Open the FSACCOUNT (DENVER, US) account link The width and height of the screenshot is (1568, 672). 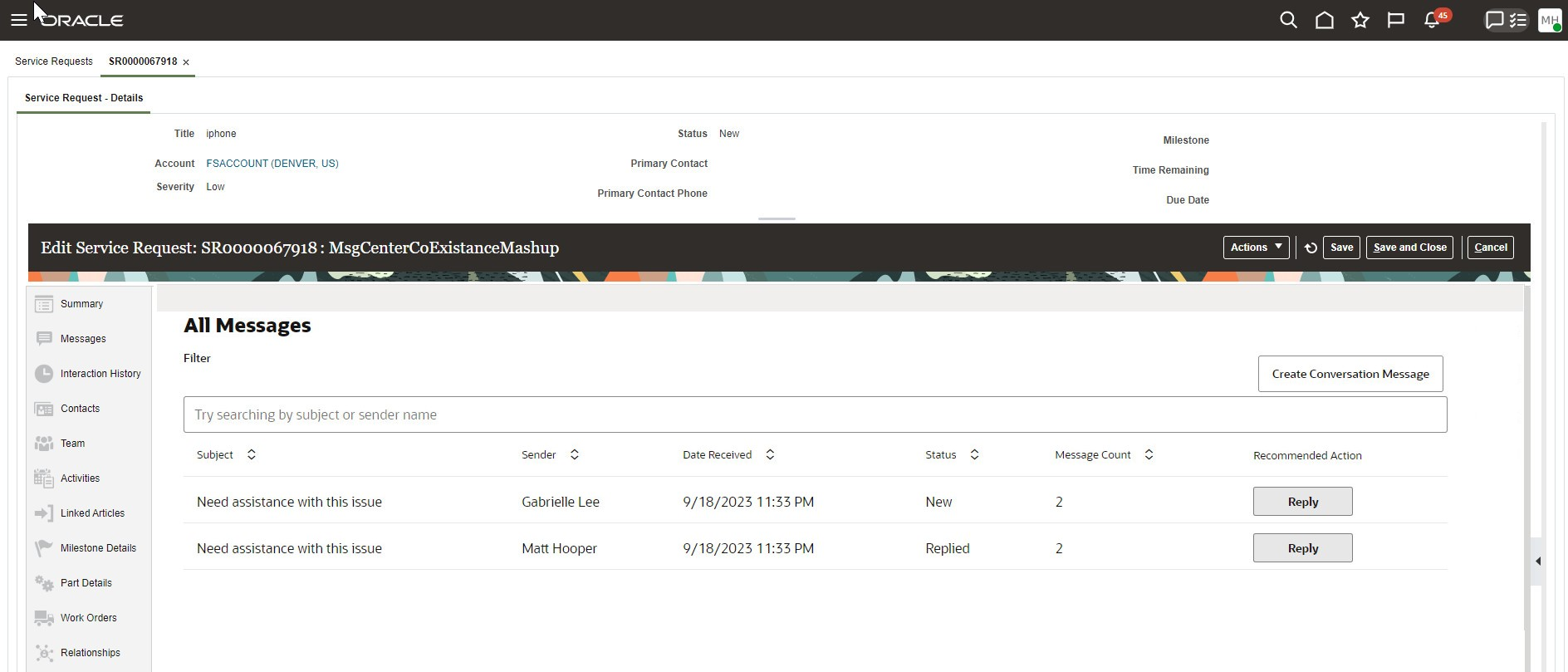(x=272, y=164)
